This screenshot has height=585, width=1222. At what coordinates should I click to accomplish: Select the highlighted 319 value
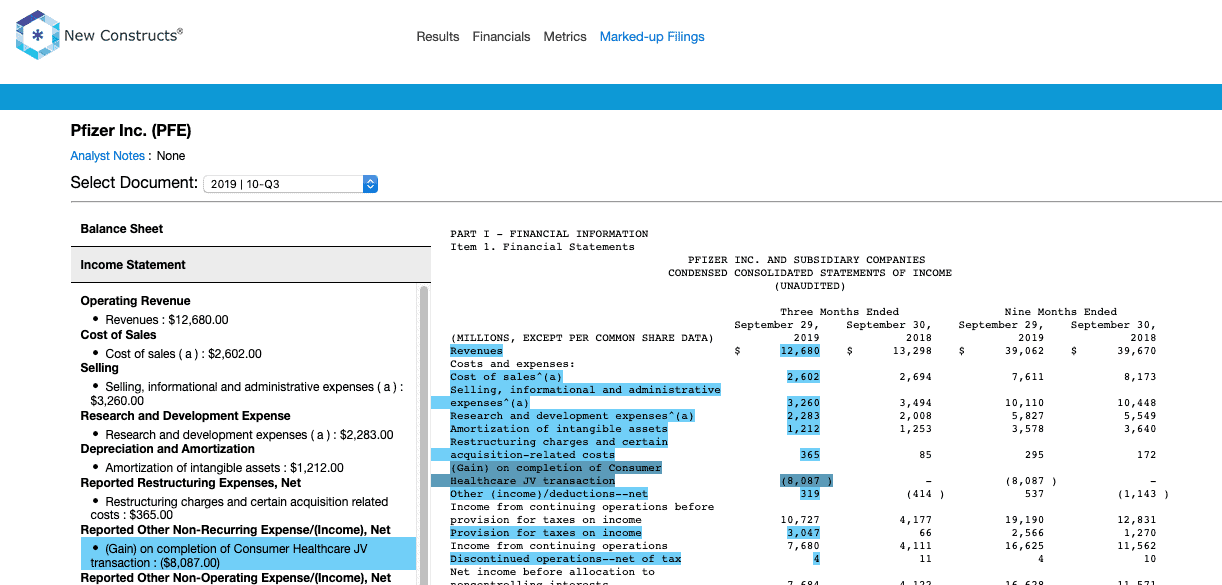[x=810, y=494]
